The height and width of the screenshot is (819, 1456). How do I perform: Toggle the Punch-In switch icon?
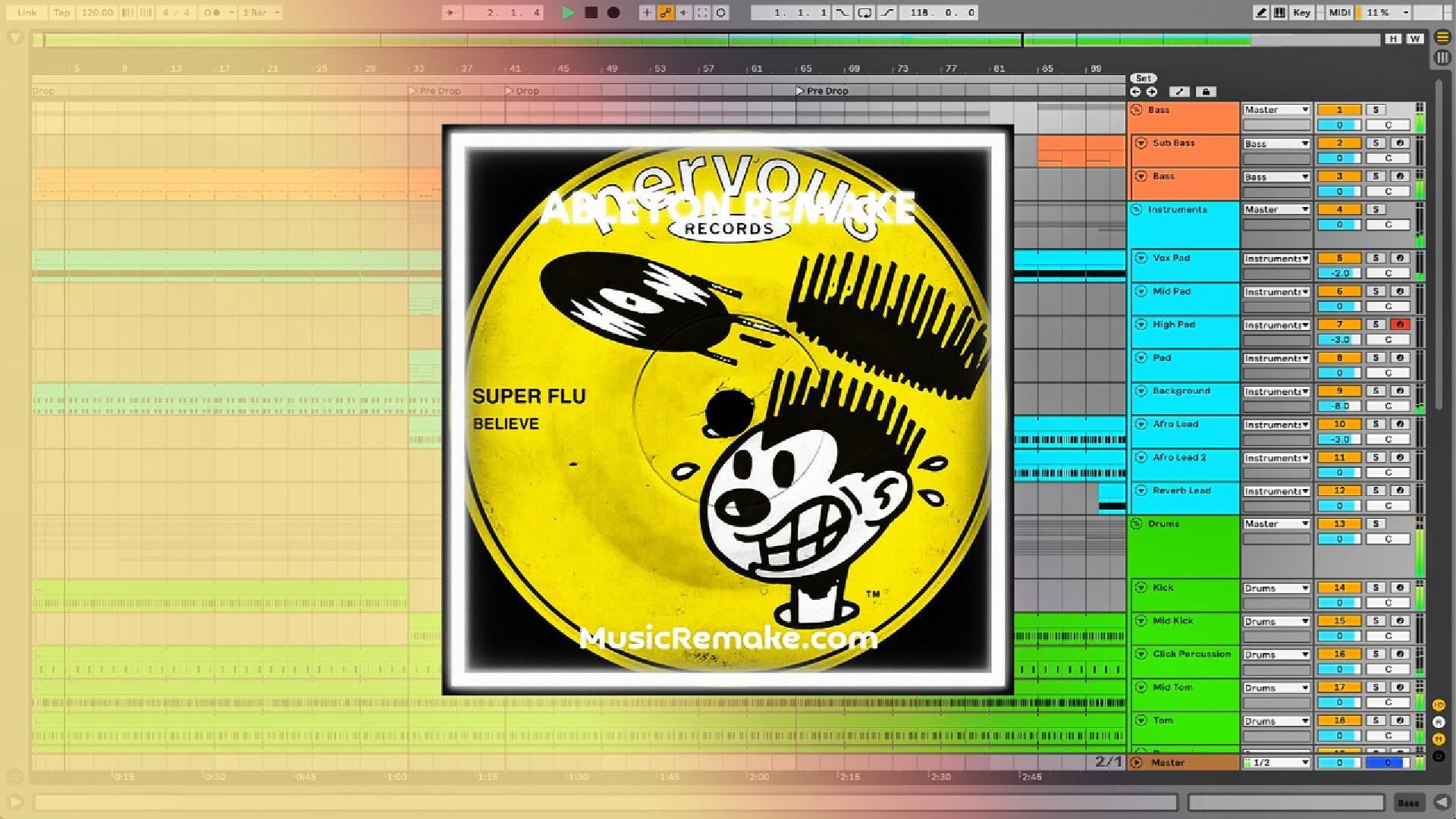point(843,12)
